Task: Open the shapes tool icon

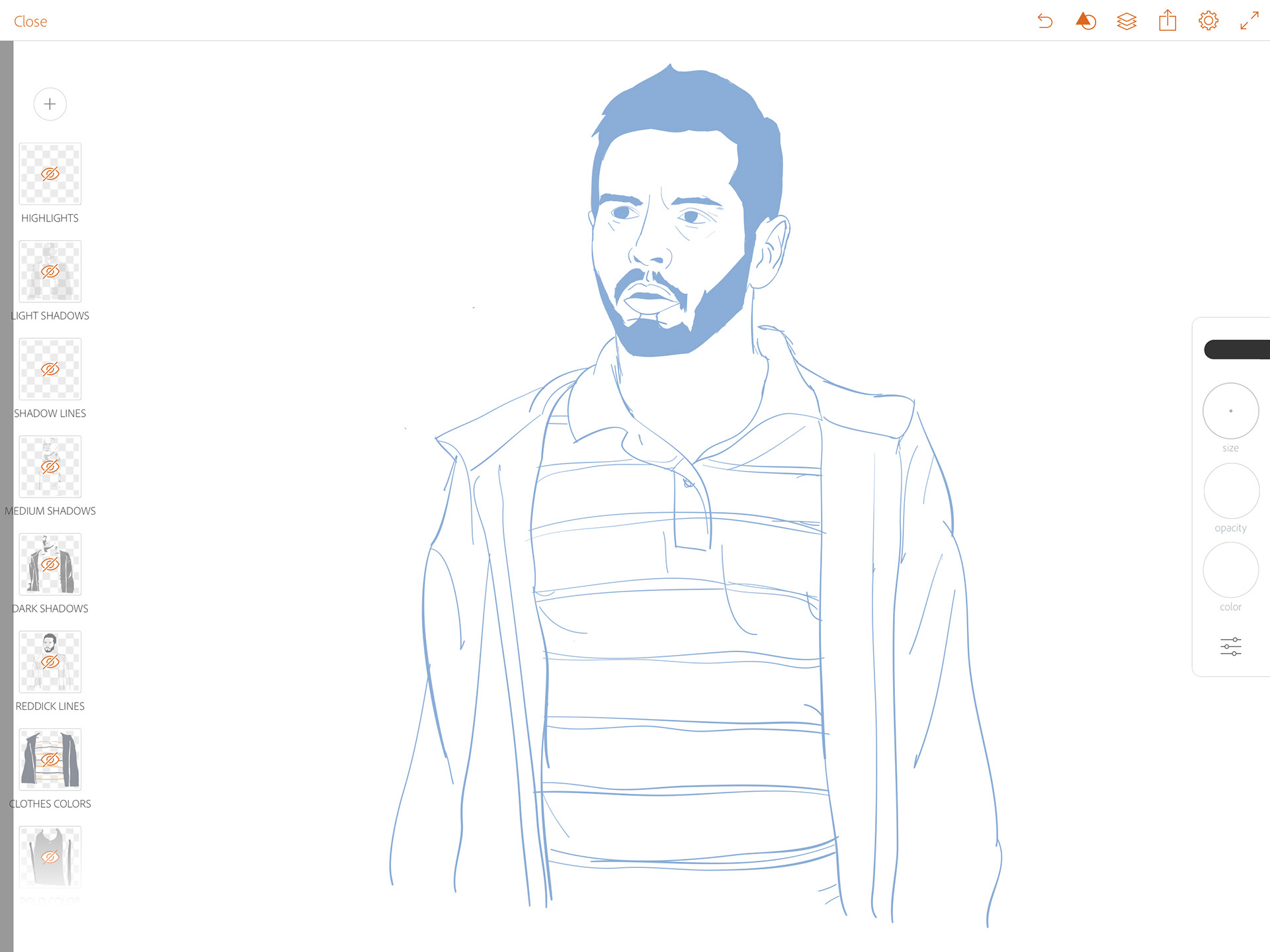Action: 1085,21
